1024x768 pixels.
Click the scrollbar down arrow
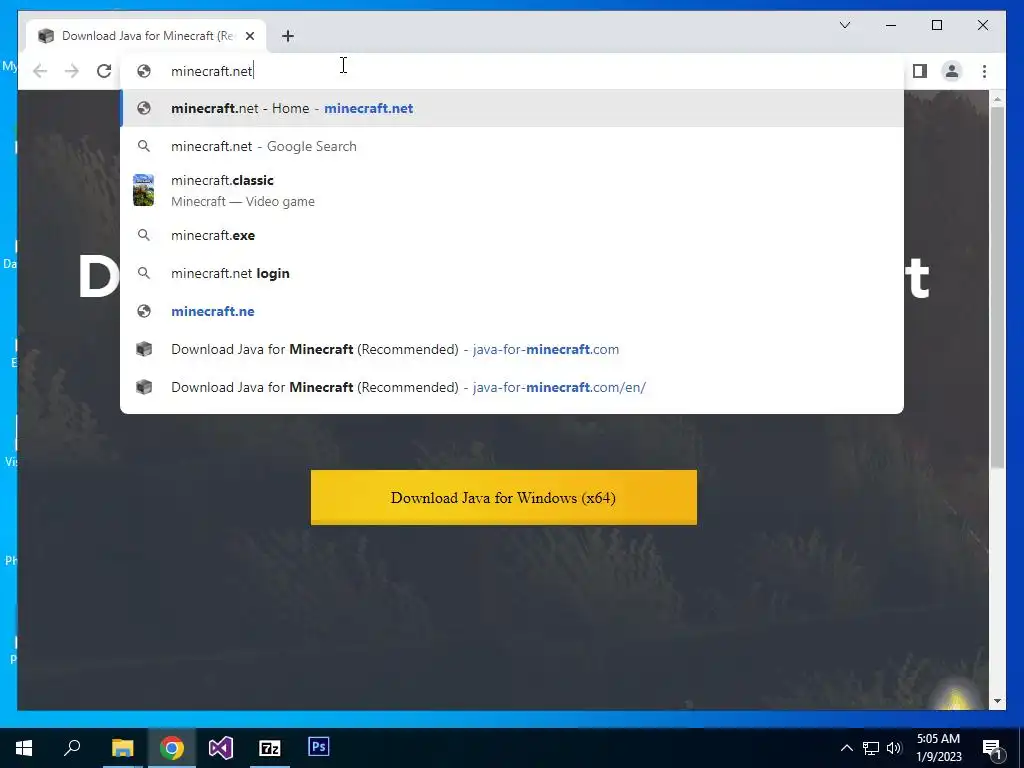[x=997, y=701]
